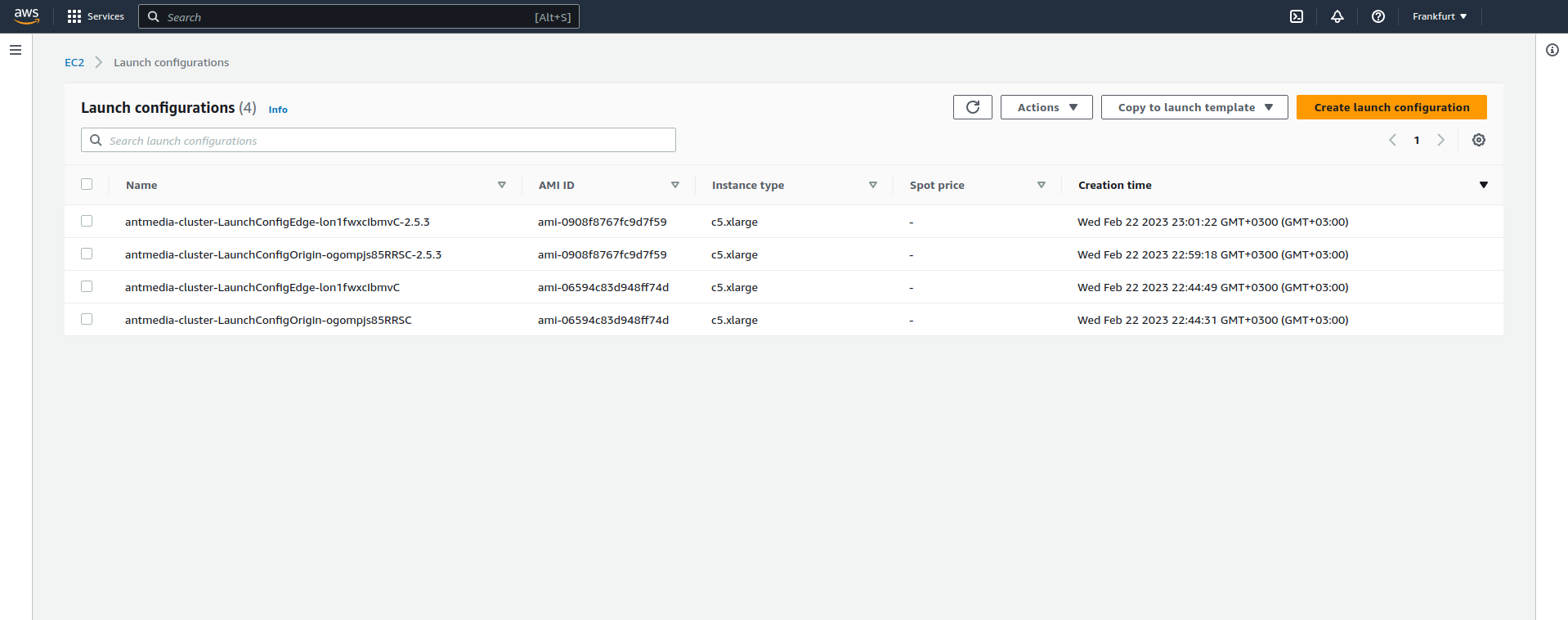This screenshot has height=620, width=1568.
Task: Focus the AWS global search field
Action: coord(359,16)
